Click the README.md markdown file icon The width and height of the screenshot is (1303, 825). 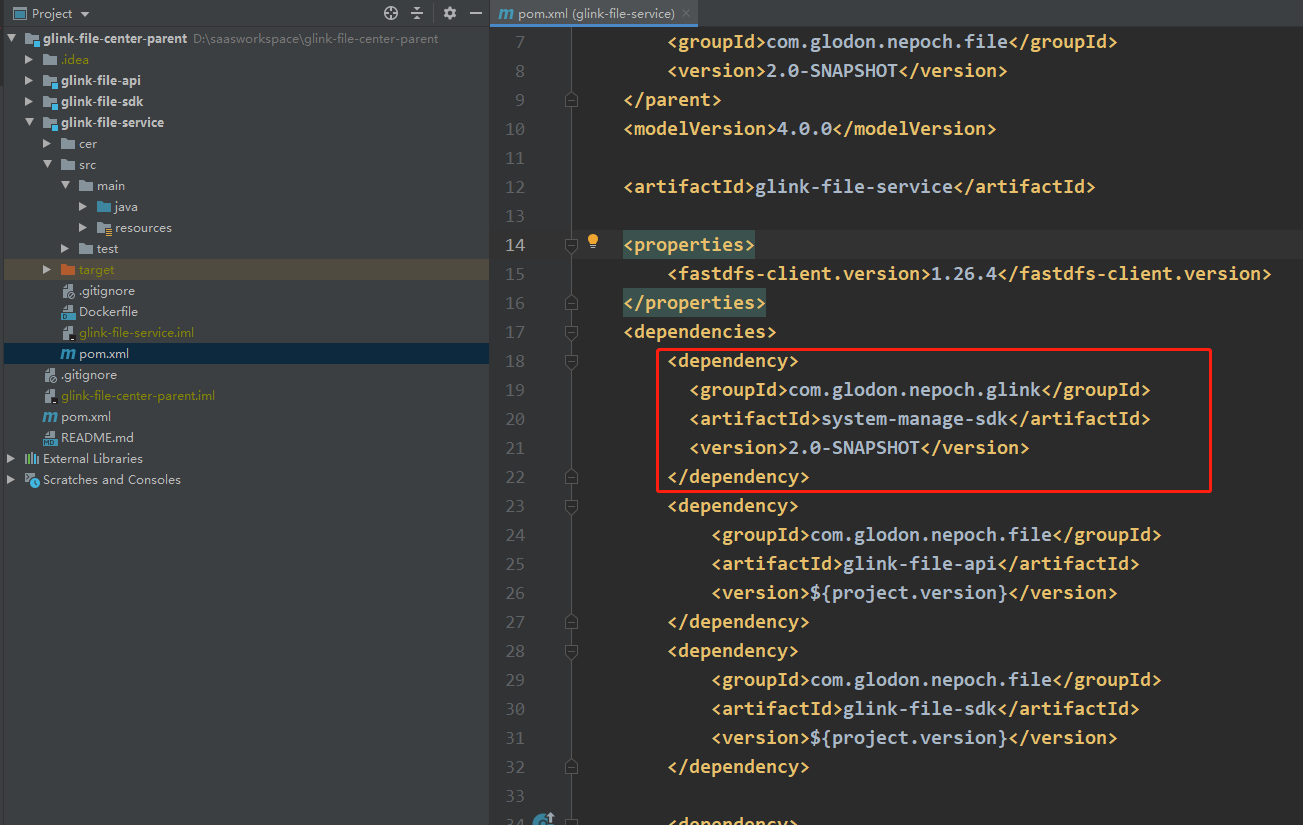pyautogui.click(x=51, y=437)
